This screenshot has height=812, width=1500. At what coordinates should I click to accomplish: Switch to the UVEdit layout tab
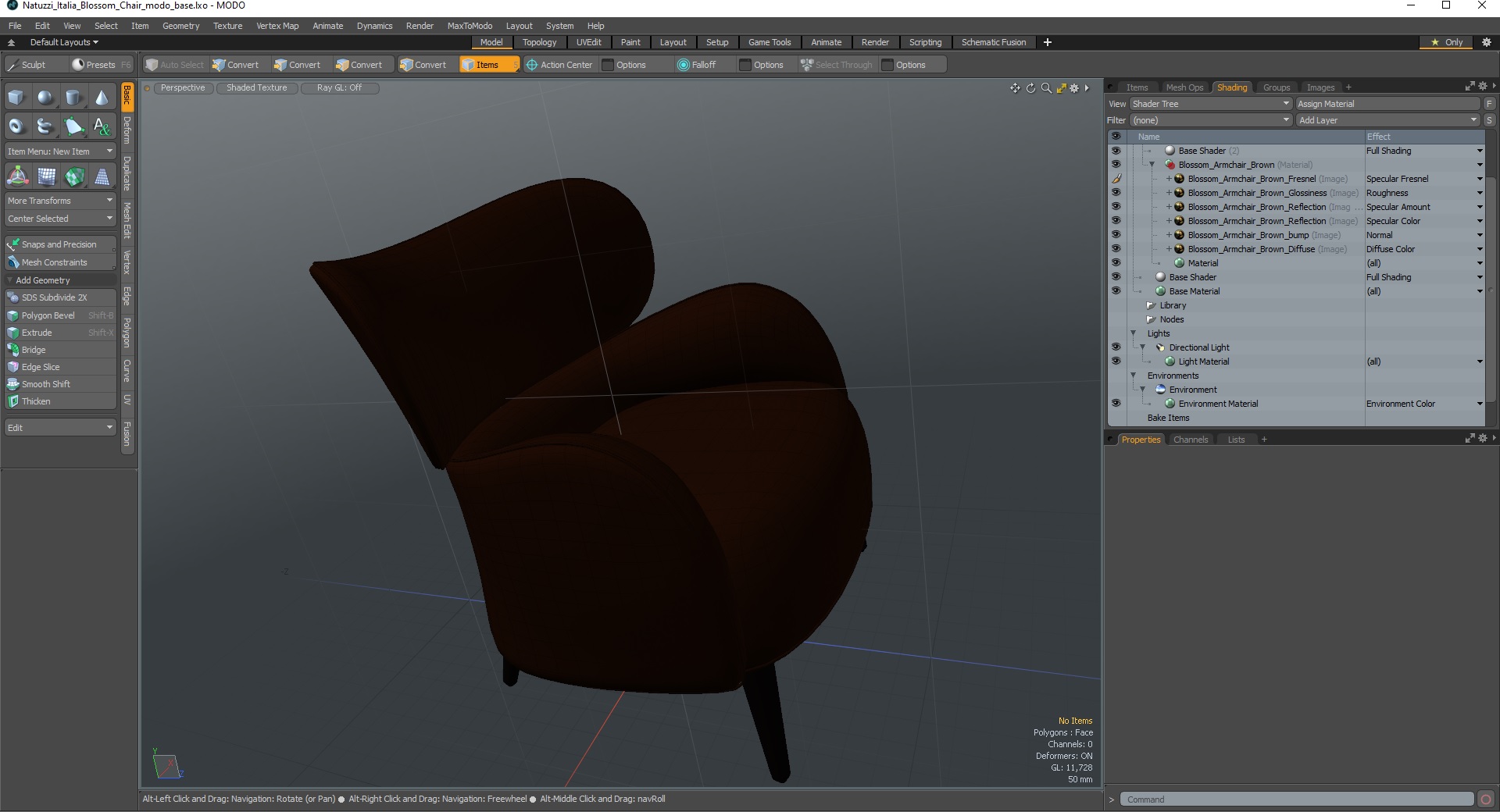[588, 42]
